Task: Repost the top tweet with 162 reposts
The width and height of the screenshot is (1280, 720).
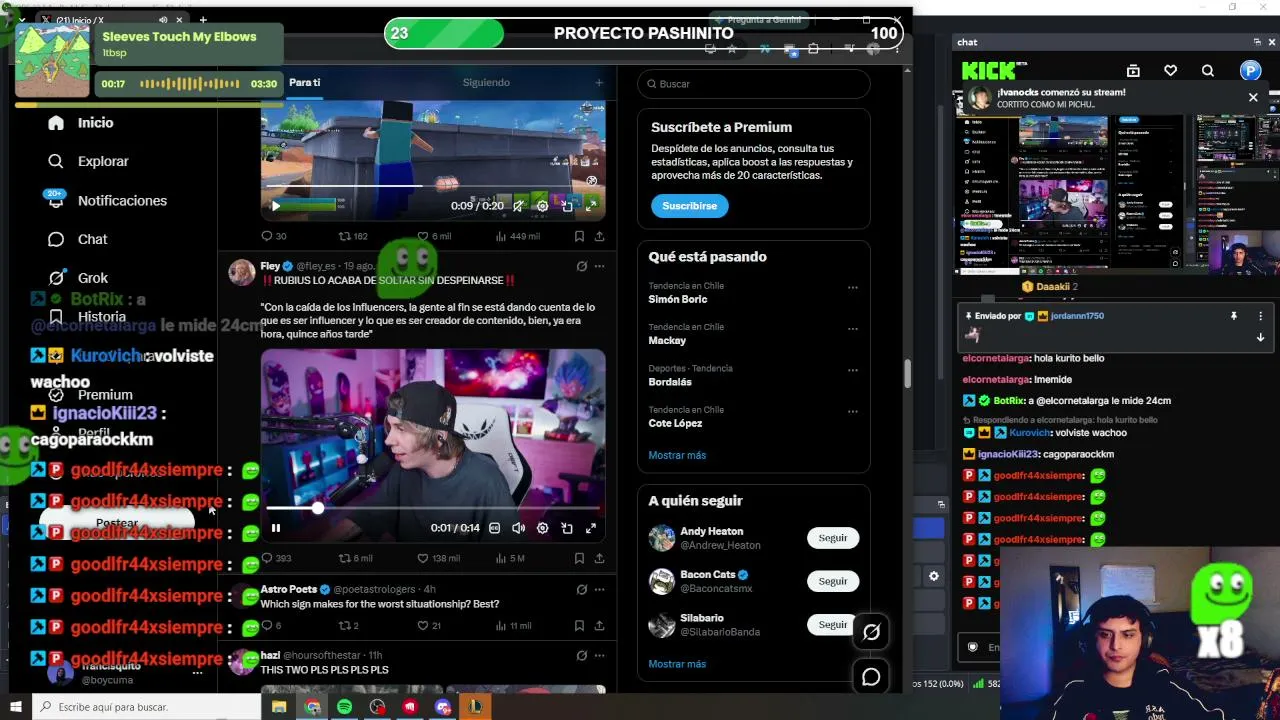Action: (x=353, y=236)
